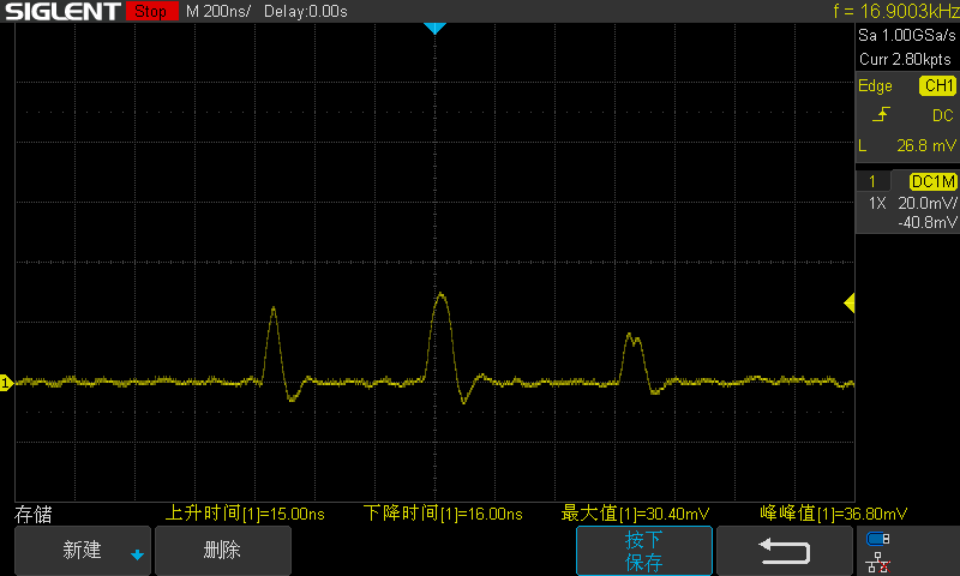Click the channel 1 ground marker on left
The width and height of the screenshot is (960, 576).
[6, 383]
